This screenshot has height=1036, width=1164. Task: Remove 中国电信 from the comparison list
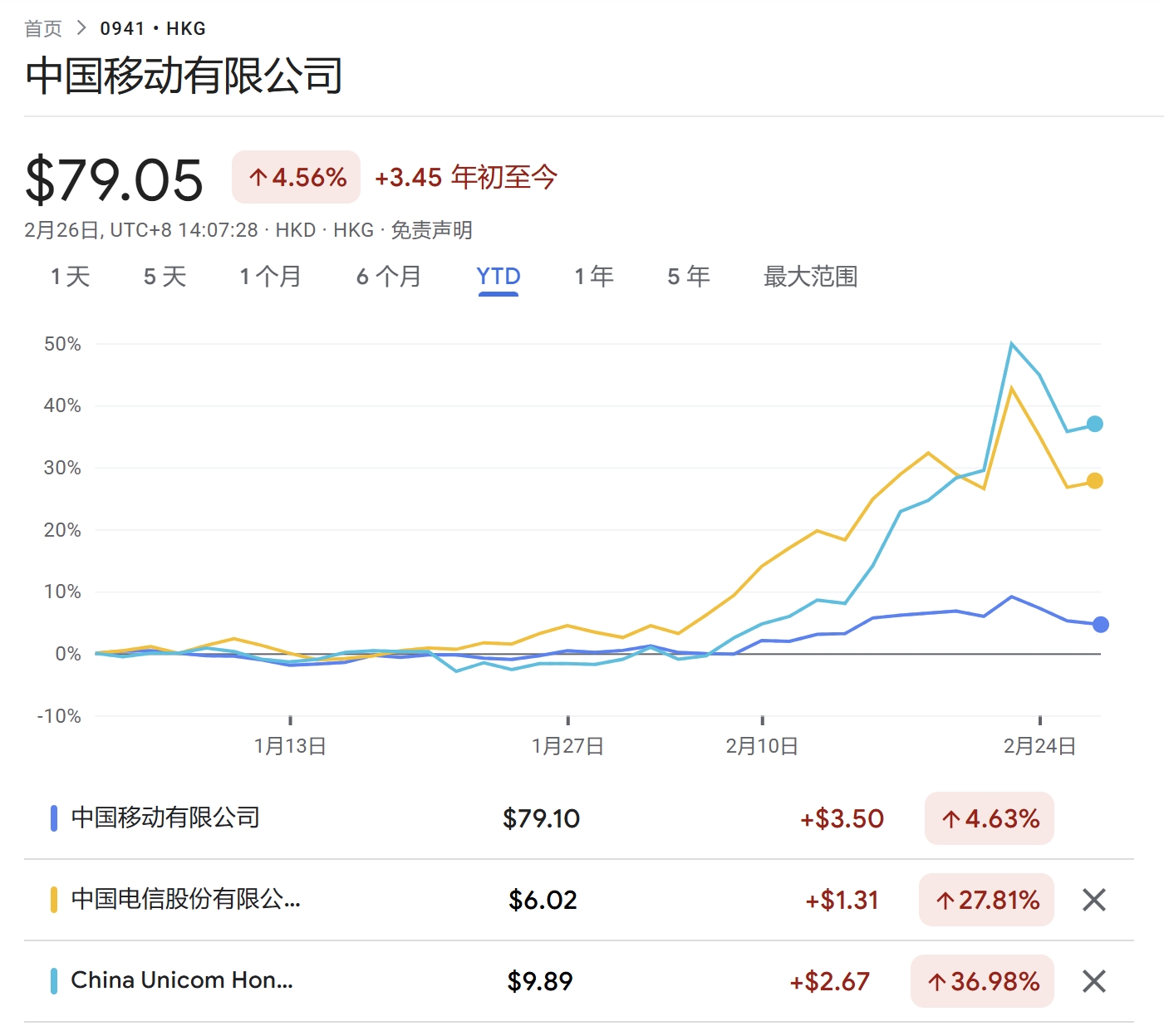[x=1093, y=900]
